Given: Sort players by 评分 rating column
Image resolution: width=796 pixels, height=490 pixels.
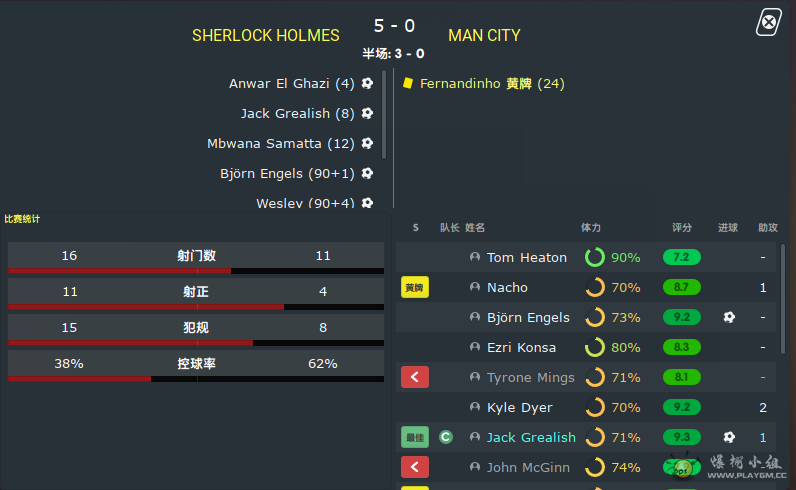Looking at the screenshot, I should [x=682, y=228].
